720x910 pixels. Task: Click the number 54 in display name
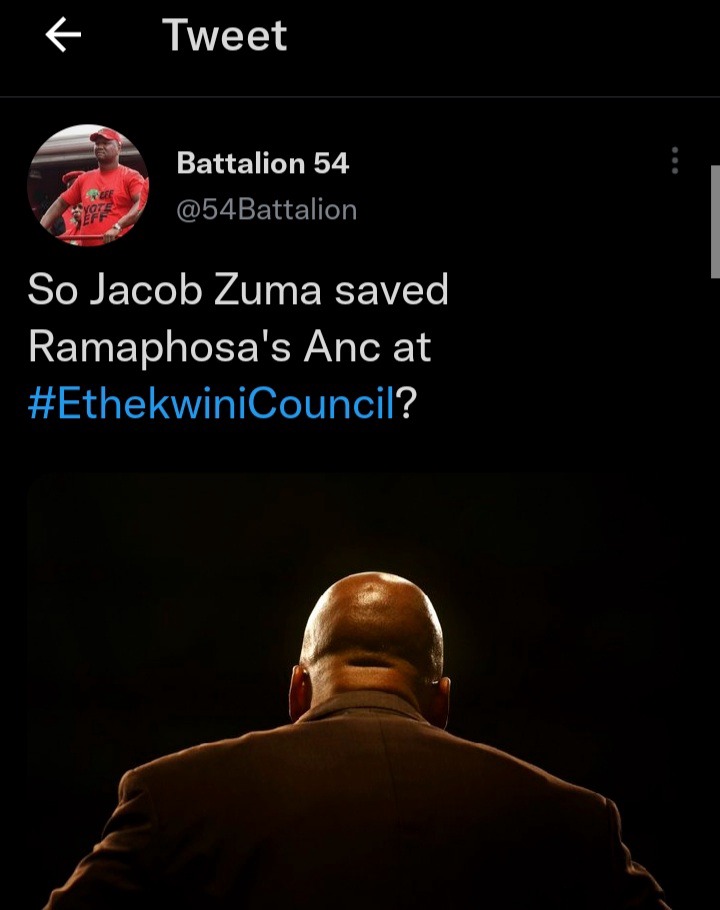click(x=331, y=163)
